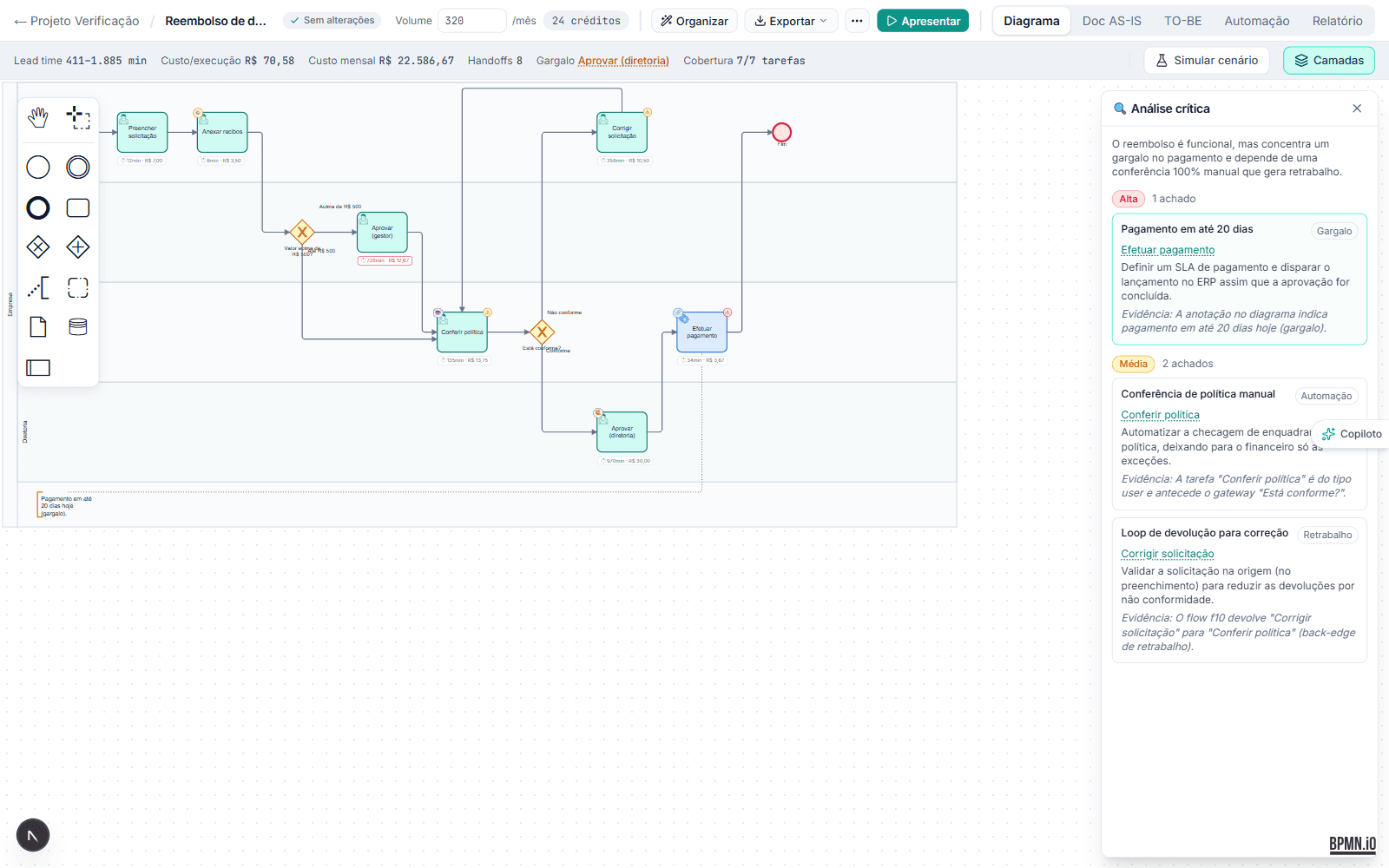Image resolution: width=1389 pixels, height=868 pixels.
Task: Pick the text annotation tool in the palette
Action: (38, 287)
